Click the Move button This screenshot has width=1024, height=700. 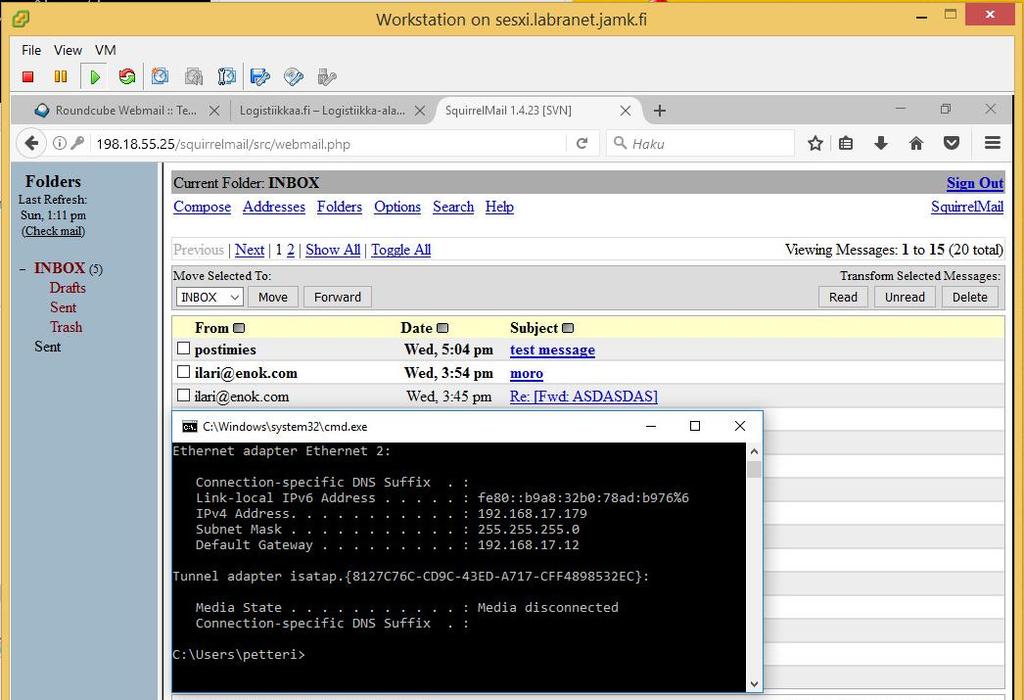[x=273, y=297]
